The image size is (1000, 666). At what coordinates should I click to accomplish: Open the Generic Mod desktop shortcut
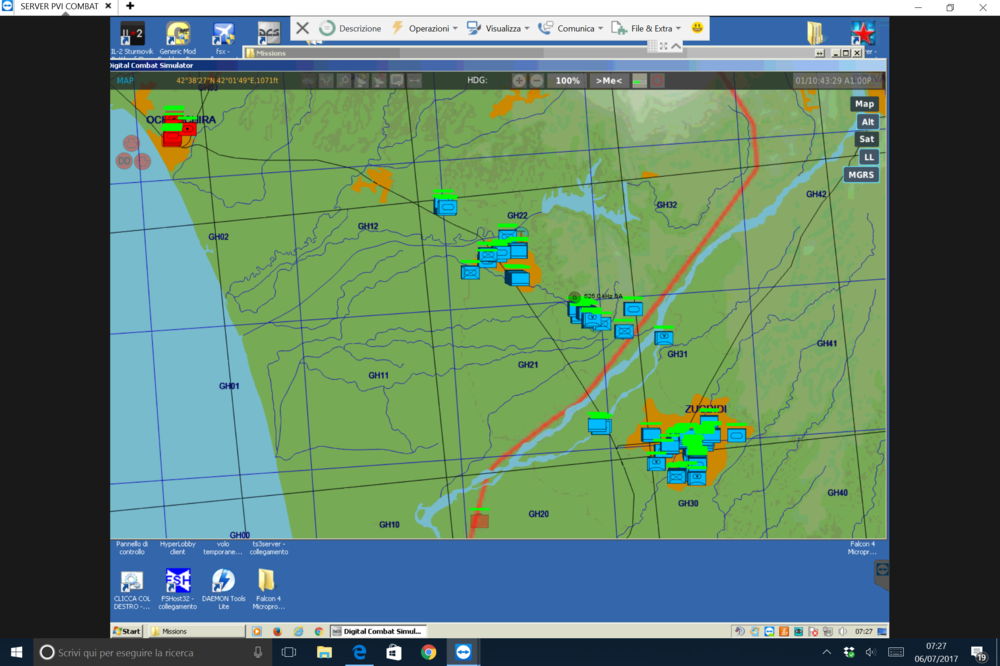pos(178,38)
